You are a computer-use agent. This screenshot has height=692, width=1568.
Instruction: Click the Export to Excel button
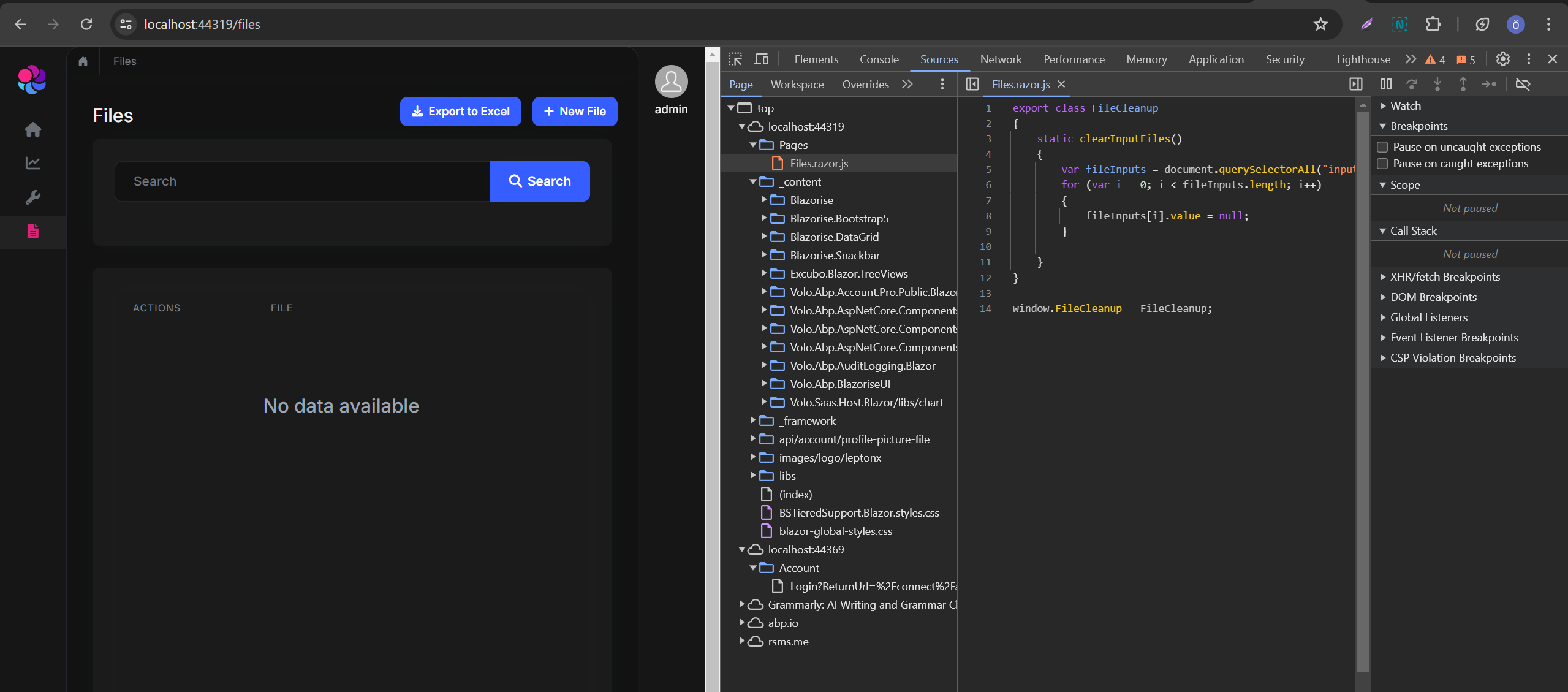tap(460, 112)
